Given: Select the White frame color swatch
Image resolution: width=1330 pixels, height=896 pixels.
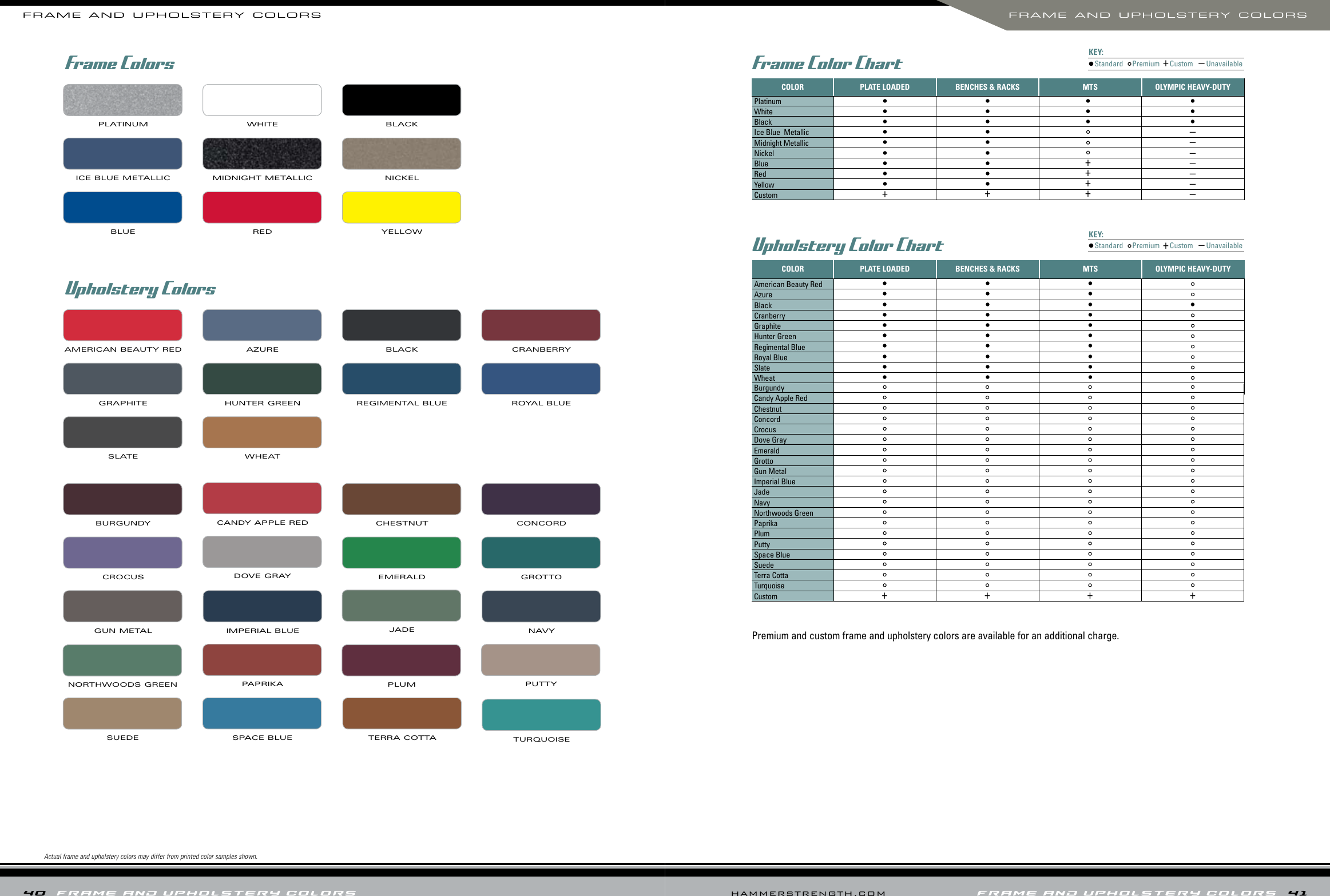Looking at the screenshot, I should click(262, 100).
